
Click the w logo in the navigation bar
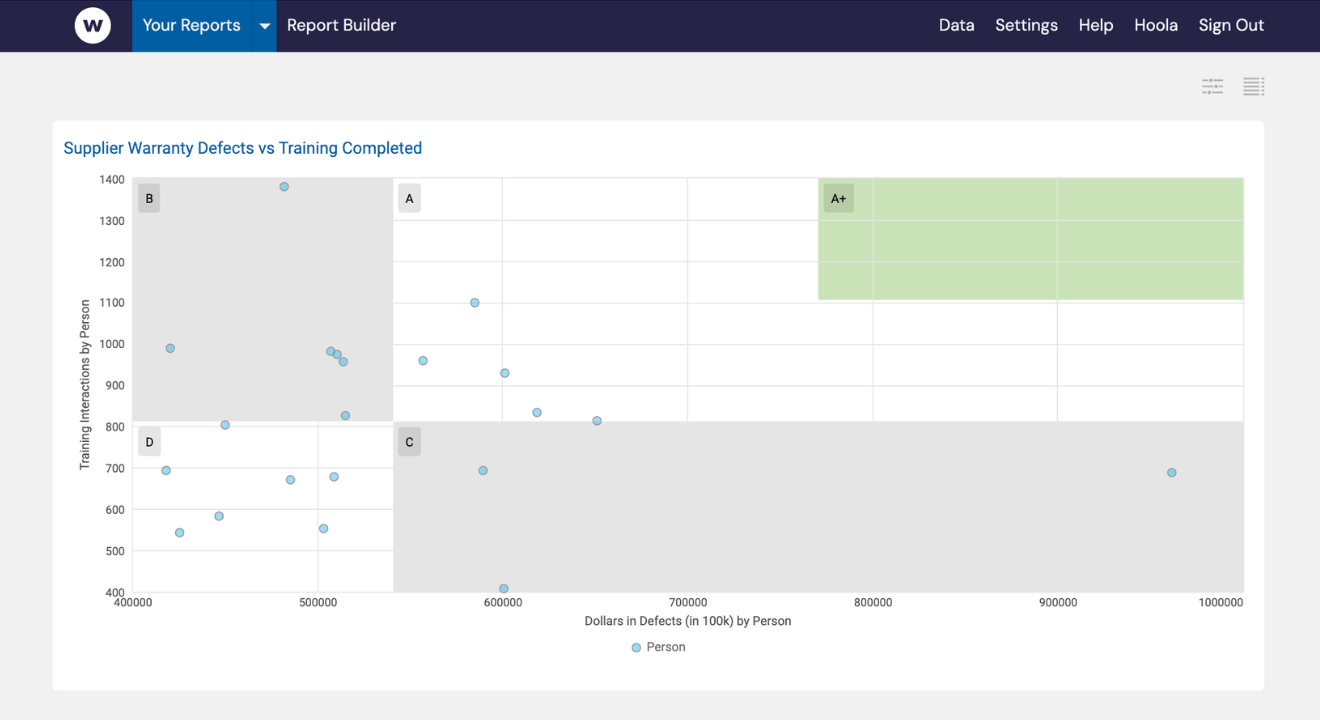(x=93, y=26)
